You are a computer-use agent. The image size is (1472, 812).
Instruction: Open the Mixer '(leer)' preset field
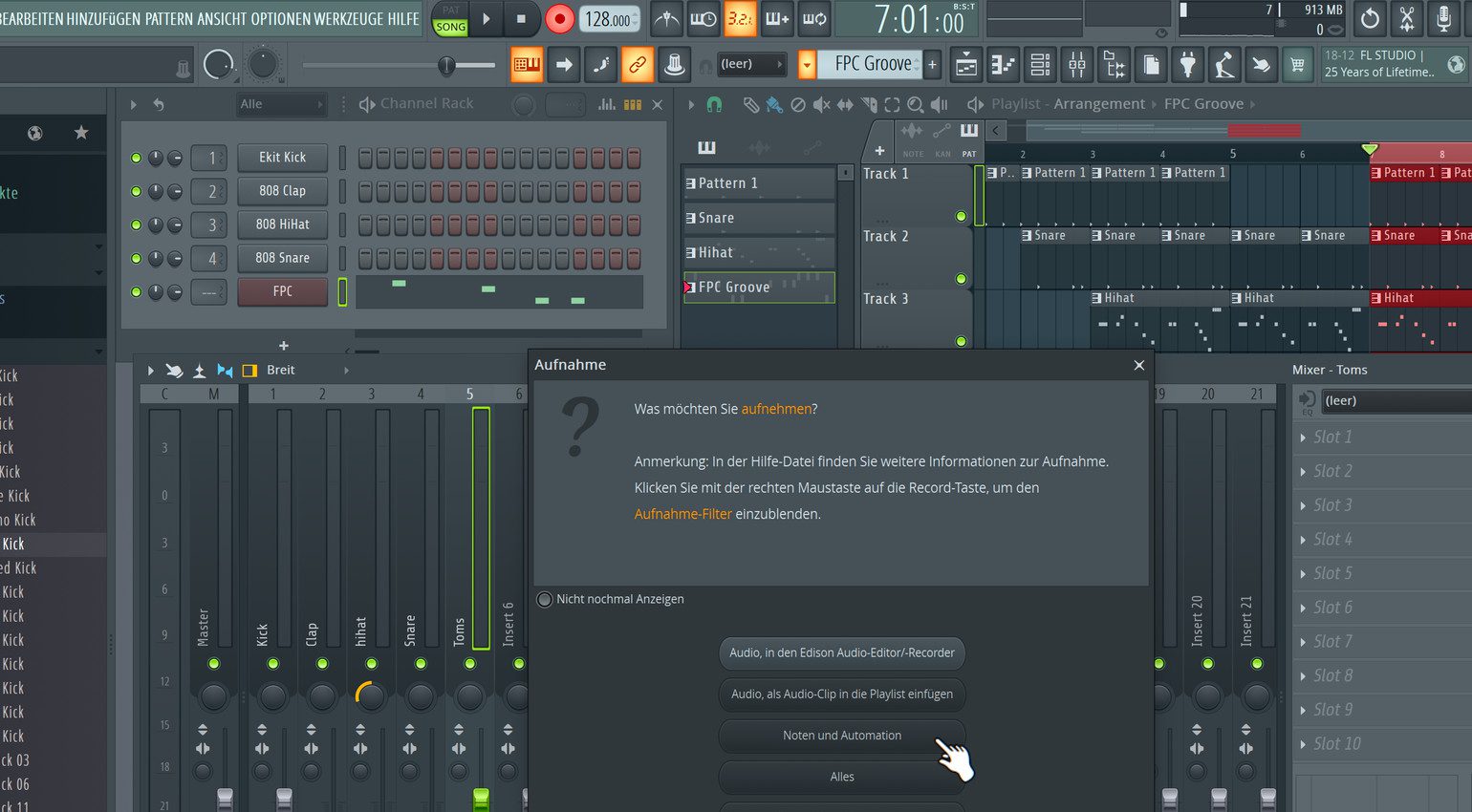[1396, 401]
